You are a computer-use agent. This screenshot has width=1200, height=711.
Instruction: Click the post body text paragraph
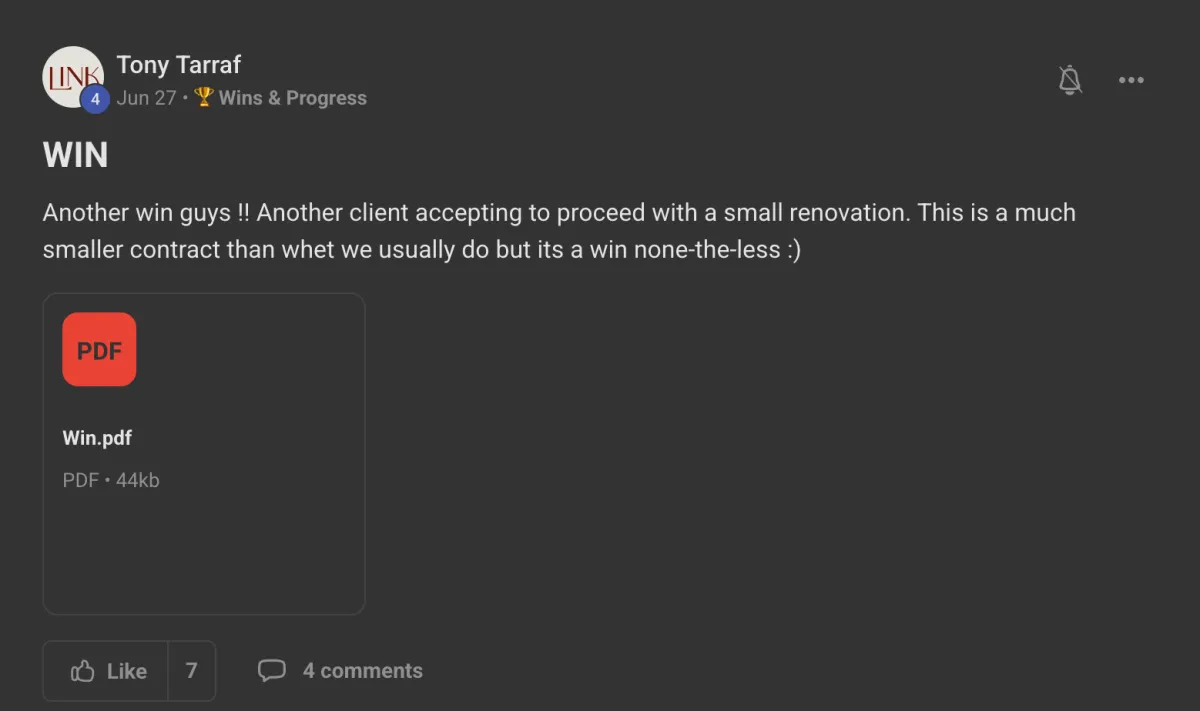[x=558, y=231]
